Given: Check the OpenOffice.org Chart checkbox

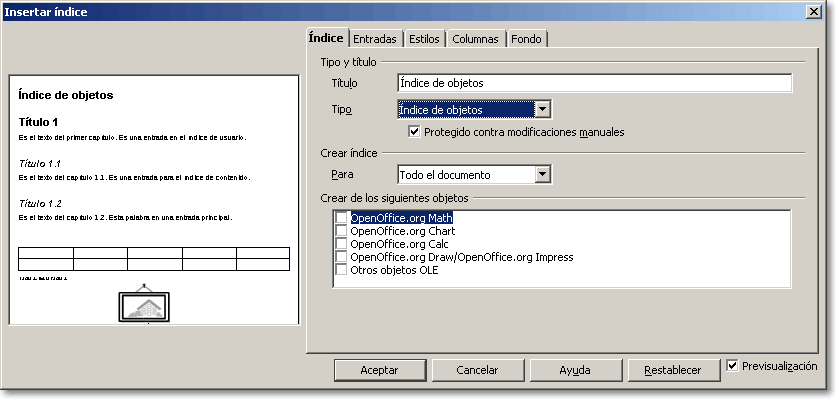Looking at the screenshot, I should (x=341, y=231).
